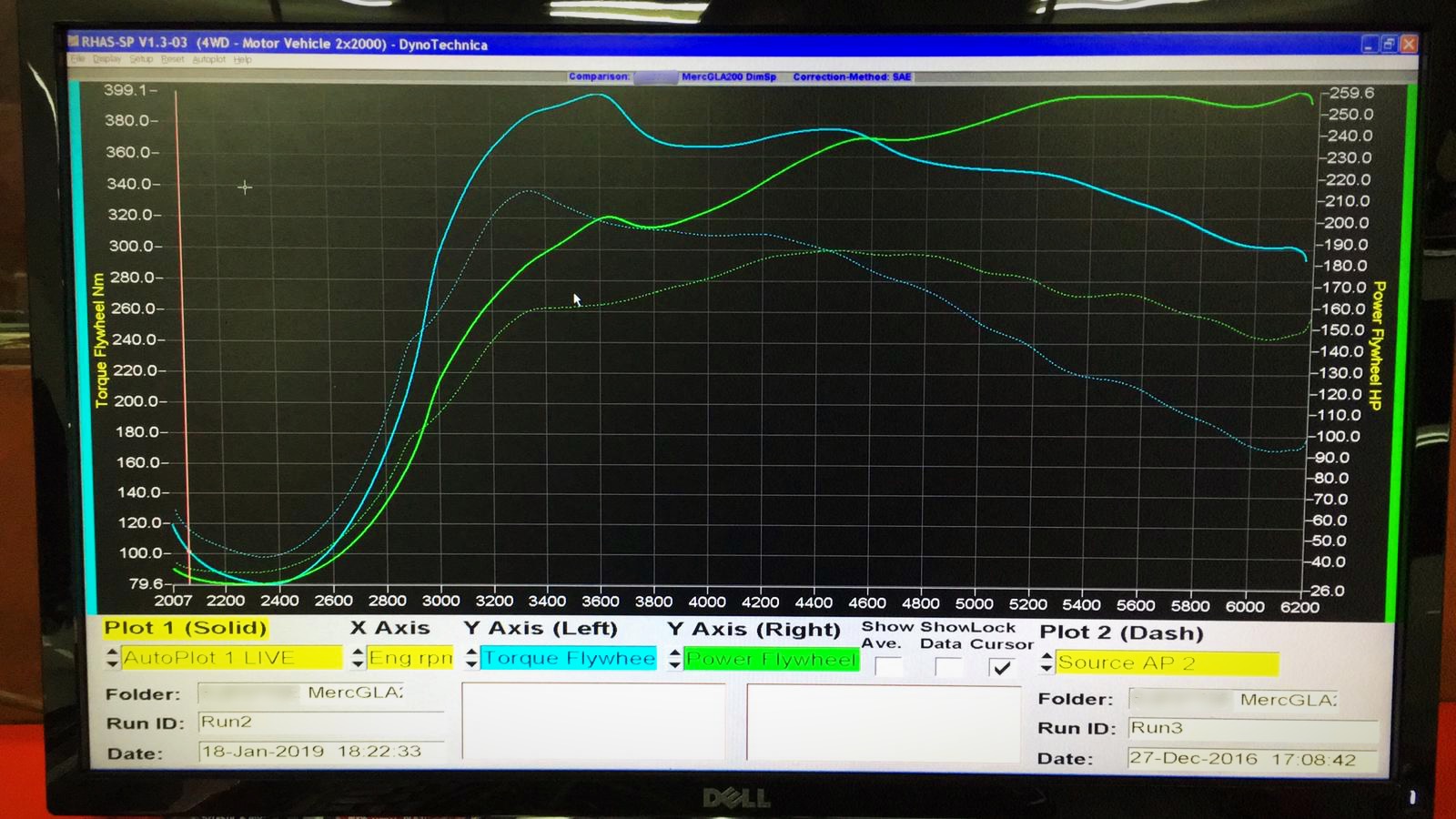This screenshot has width=1456, height=819.
Task: Click the 2007 rpm axis start value
Action: (173, 601)
